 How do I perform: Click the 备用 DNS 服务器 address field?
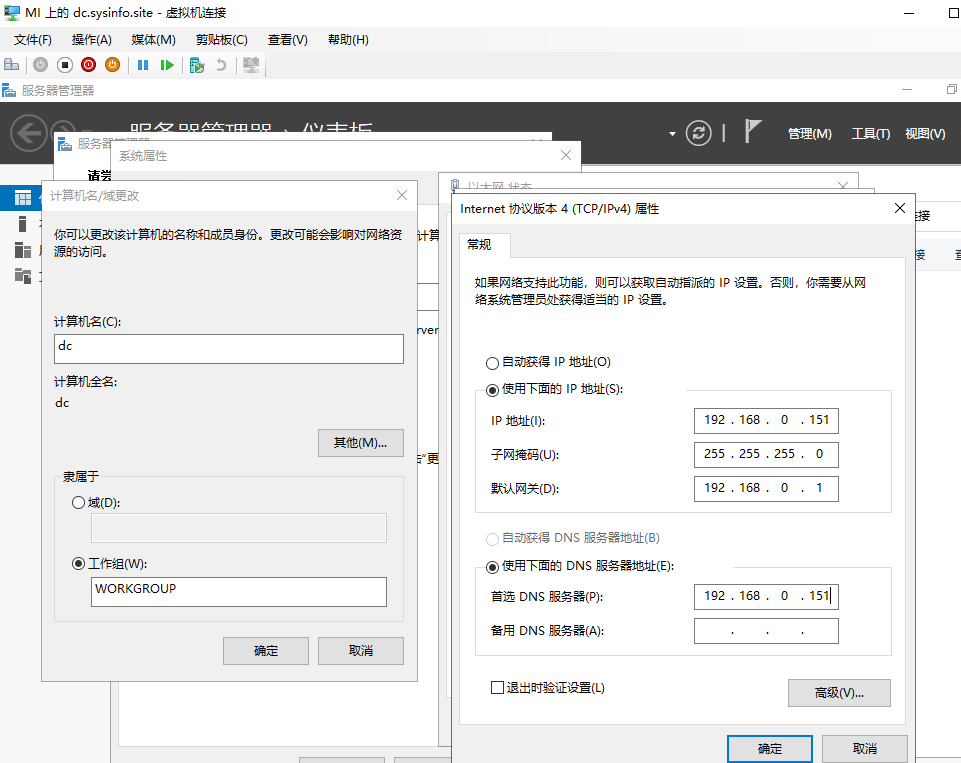[766, 630]
